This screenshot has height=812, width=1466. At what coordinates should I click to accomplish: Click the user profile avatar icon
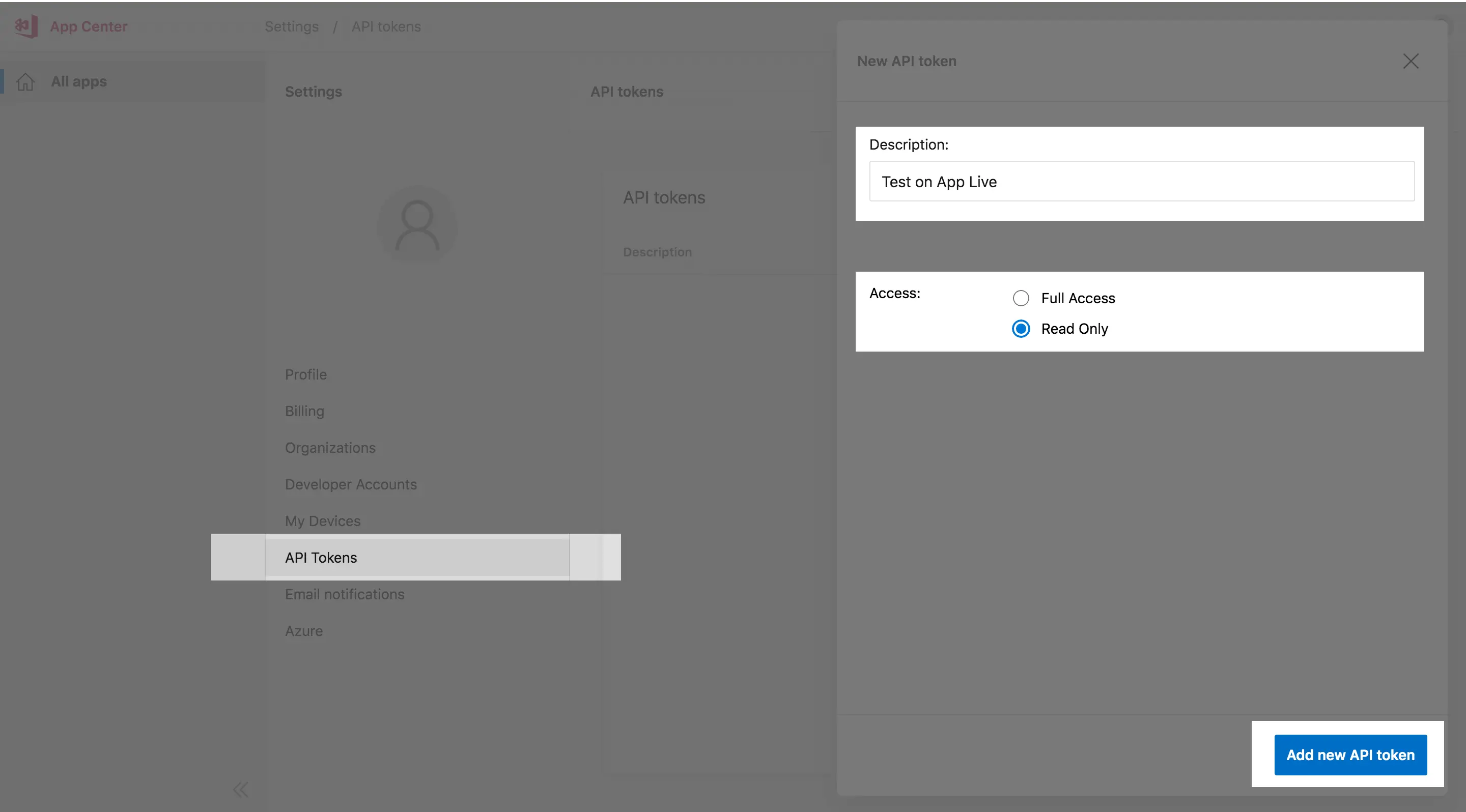pyautogui.click(x=417, y=225)
